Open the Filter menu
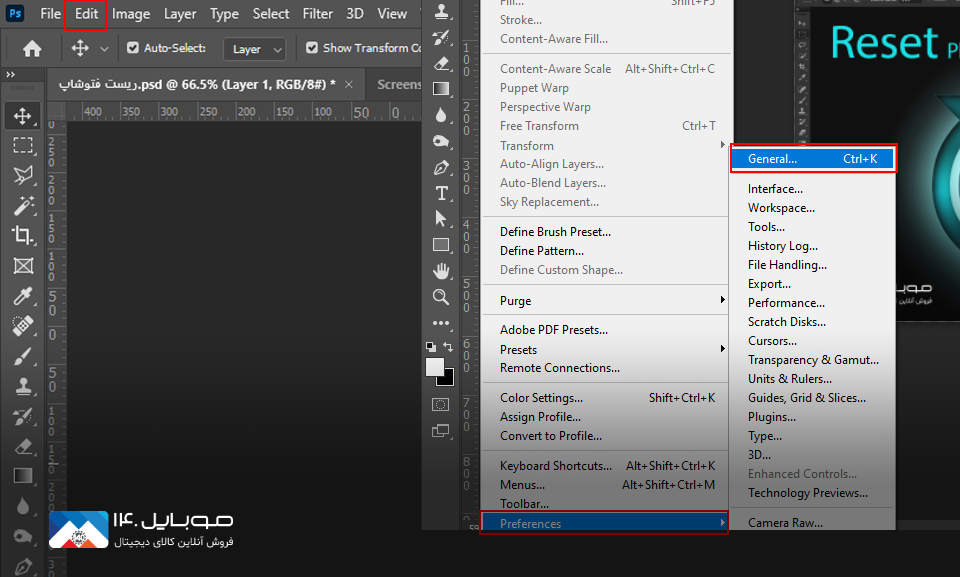Viewport: 960px width, 577px height. point(317,13)
